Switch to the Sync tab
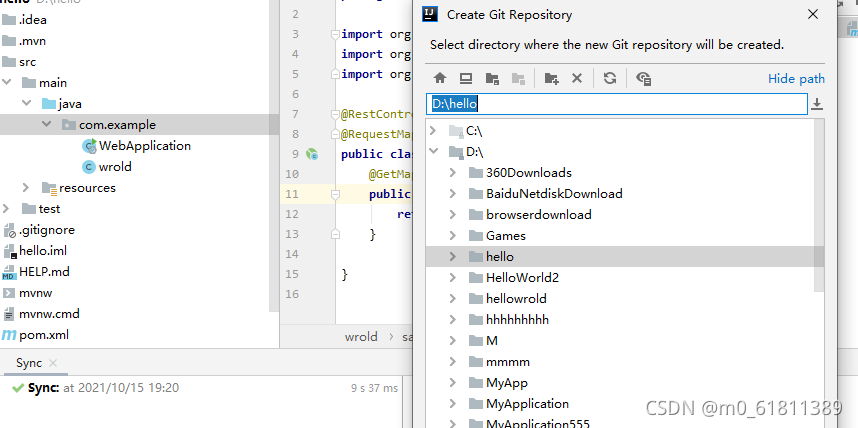Image resolution: width=858 pixels, height=428 pixels. (x=28, y=363)
